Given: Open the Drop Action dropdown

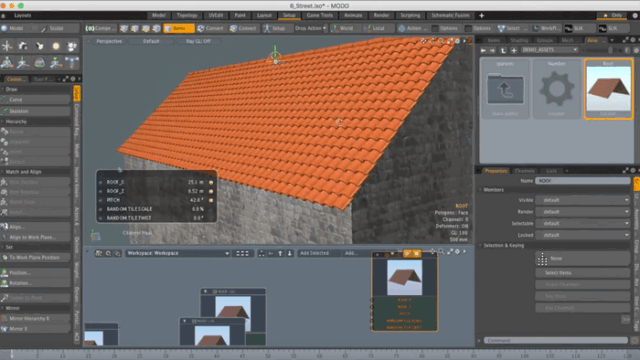Looking at the screenshot, I should click(x=311, y=28).
